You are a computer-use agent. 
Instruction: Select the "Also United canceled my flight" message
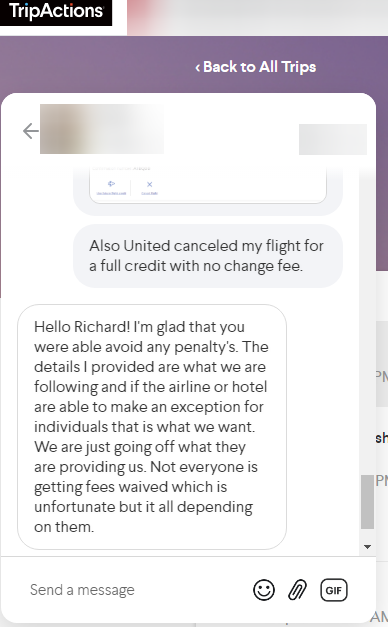[x=208, y=256]
